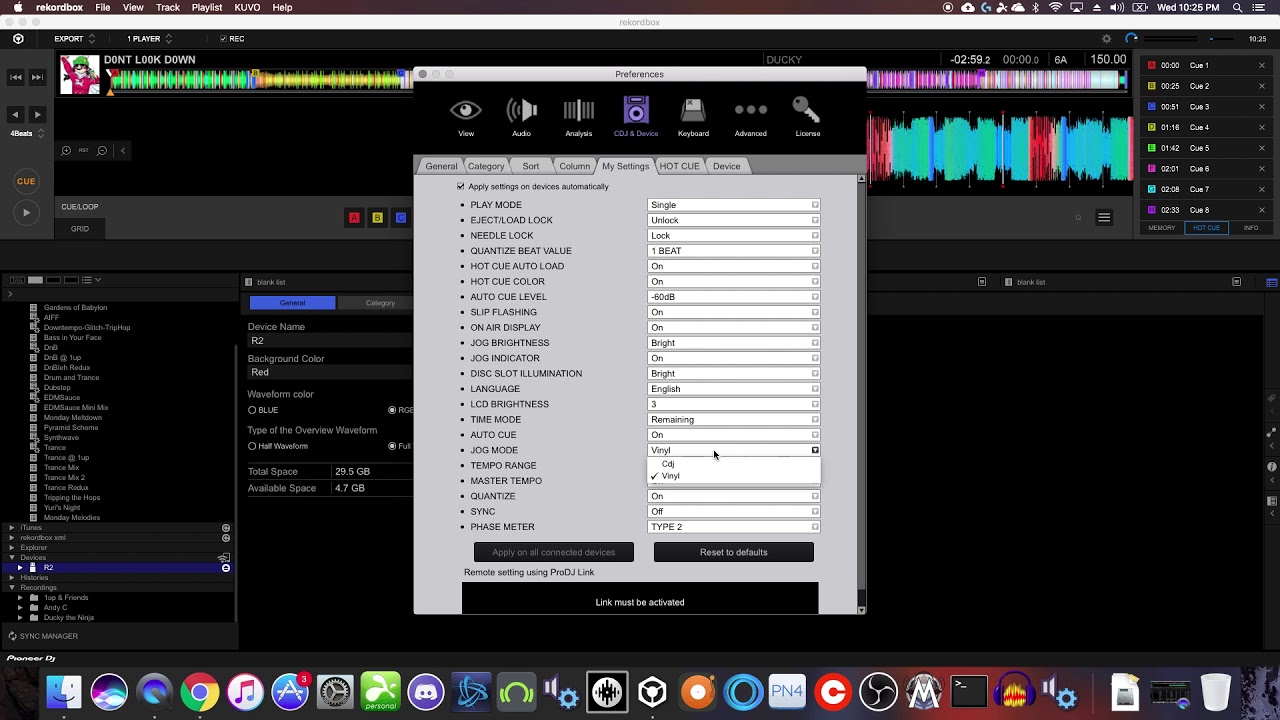Click red hot cue A pad

tap(354, 218)
